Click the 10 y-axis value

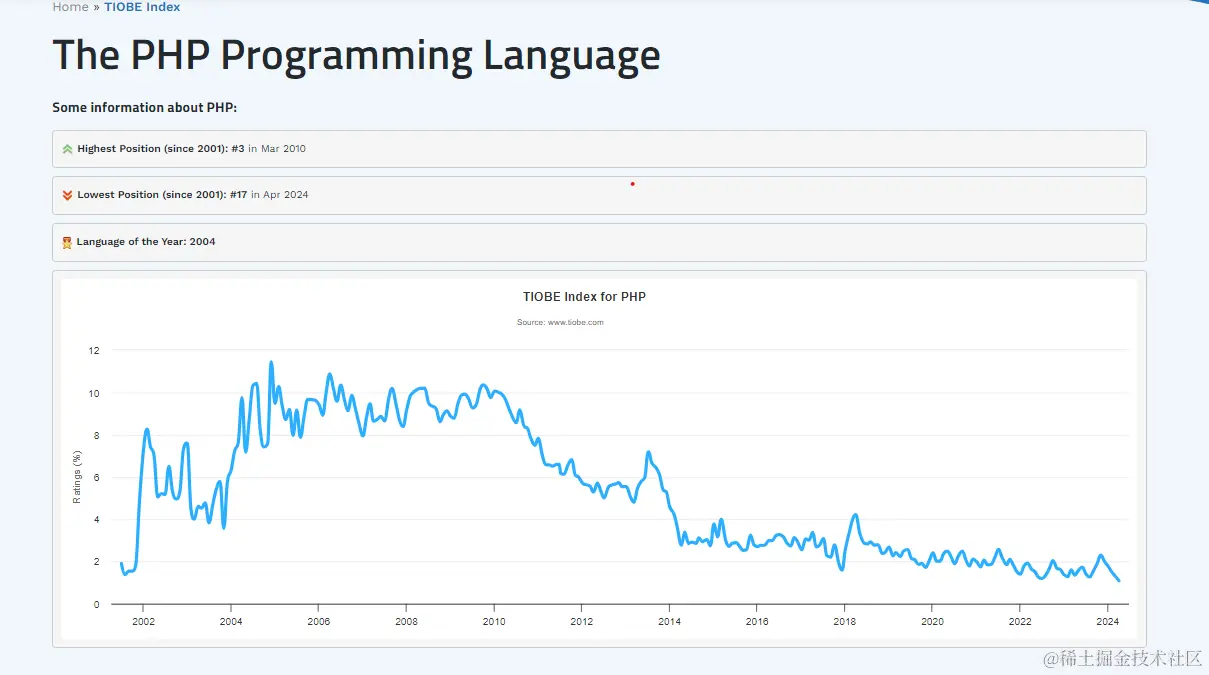click(94, 393)
